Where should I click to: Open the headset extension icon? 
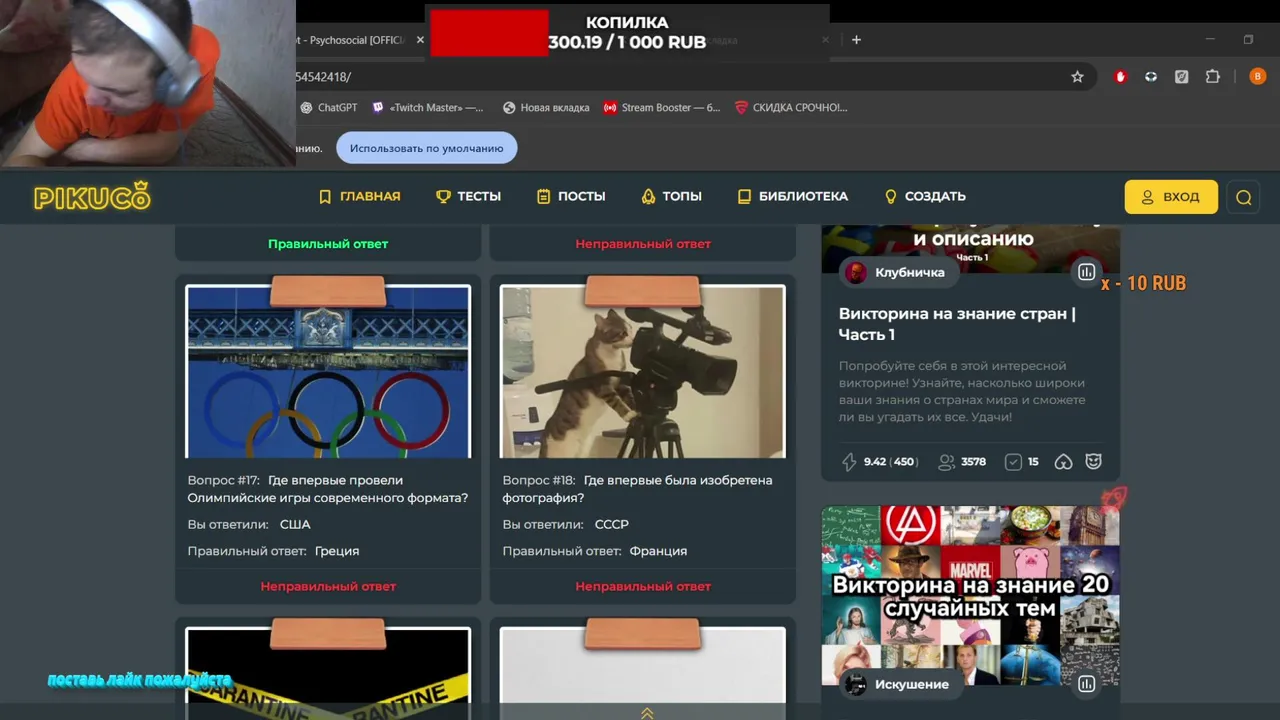1151,77
